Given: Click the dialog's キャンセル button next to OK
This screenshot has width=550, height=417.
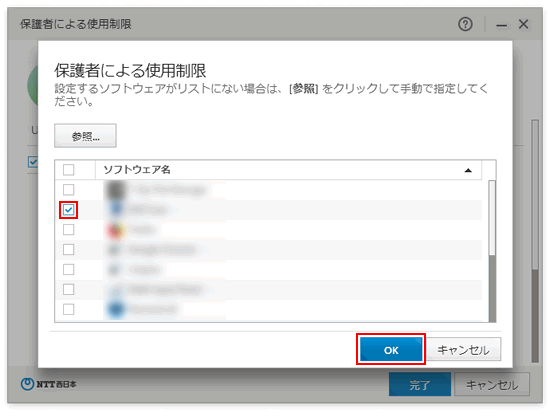Looking at the screenshot, I should point(463,349).
